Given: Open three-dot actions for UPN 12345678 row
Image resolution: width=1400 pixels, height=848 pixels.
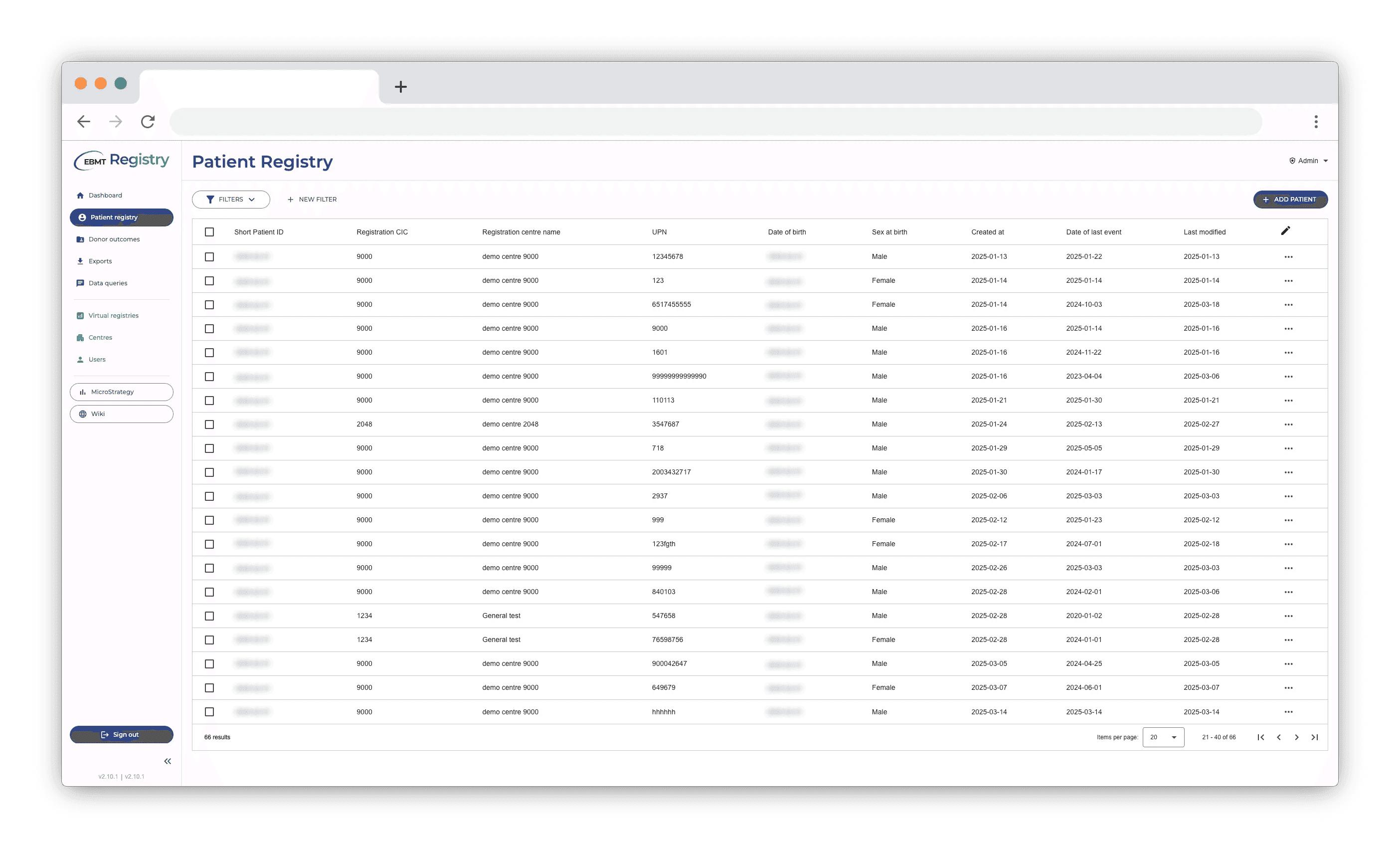Looking at the screenshot, I should (x=1288, y=257).
